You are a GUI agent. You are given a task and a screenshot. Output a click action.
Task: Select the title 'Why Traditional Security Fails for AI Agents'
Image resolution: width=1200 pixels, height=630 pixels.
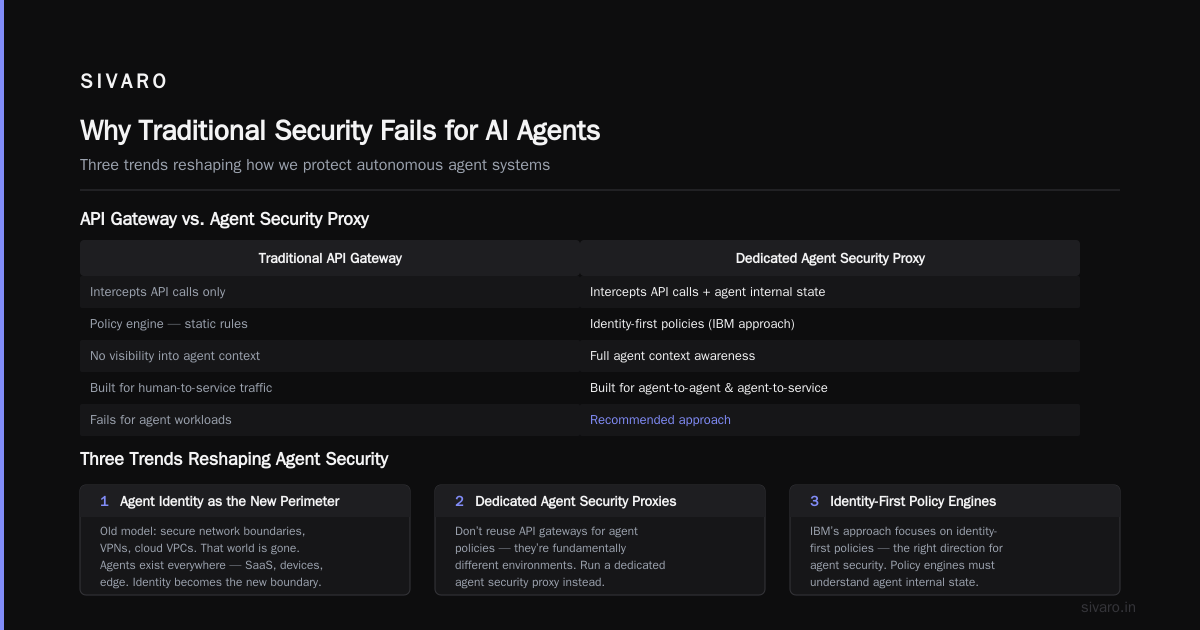point(340,131)
